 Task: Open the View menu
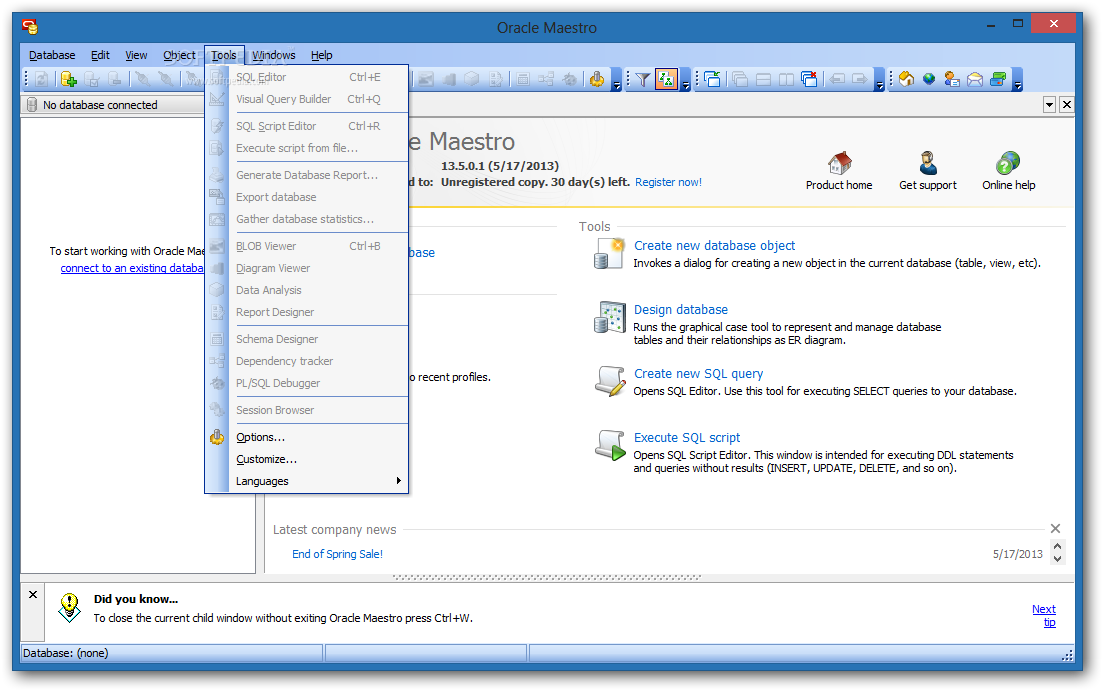click(x=136, y=55)
